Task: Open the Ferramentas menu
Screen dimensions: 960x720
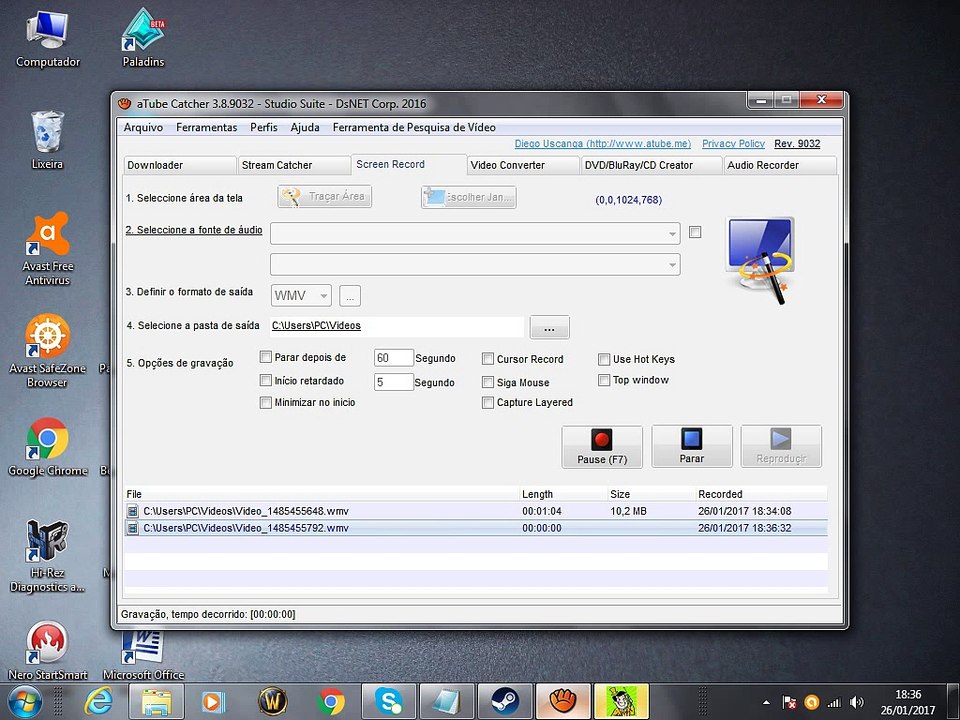Action: [206, 127]
